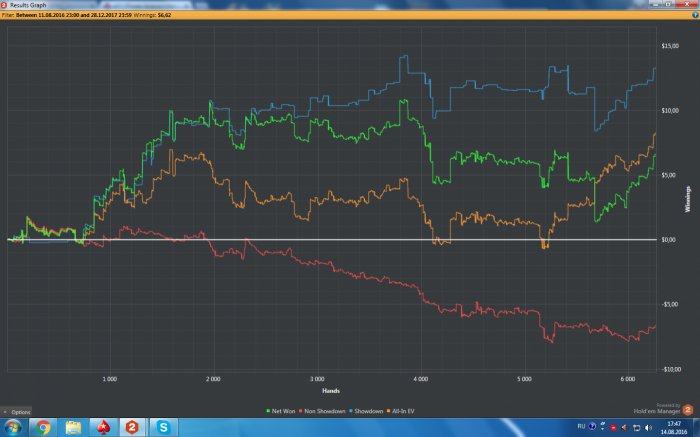Toggle the Non Showdown legend entry
The height and width of the screenshot is (437, 700).
(322, 411)
